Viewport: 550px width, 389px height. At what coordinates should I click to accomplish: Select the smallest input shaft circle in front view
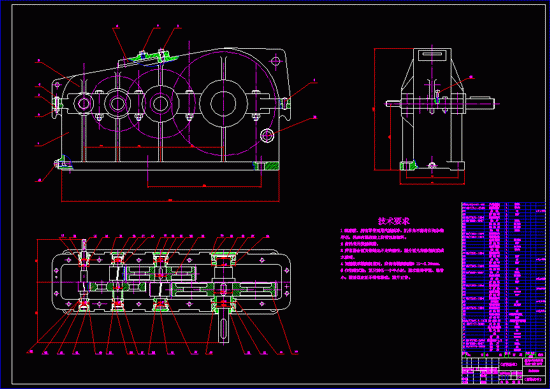(x=84, y=103)
